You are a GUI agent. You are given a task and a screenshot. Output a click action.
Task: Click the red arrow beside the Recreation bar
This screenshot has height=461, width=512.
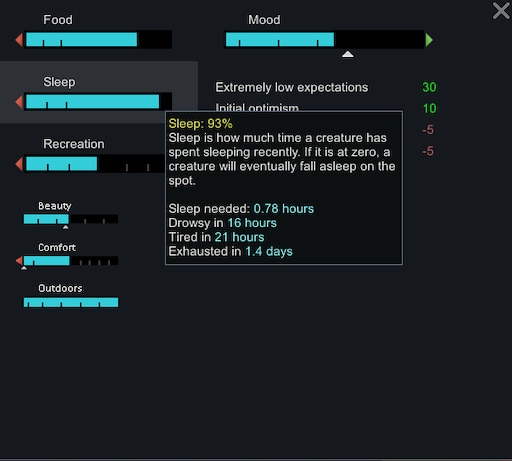(x=19, y=164)
